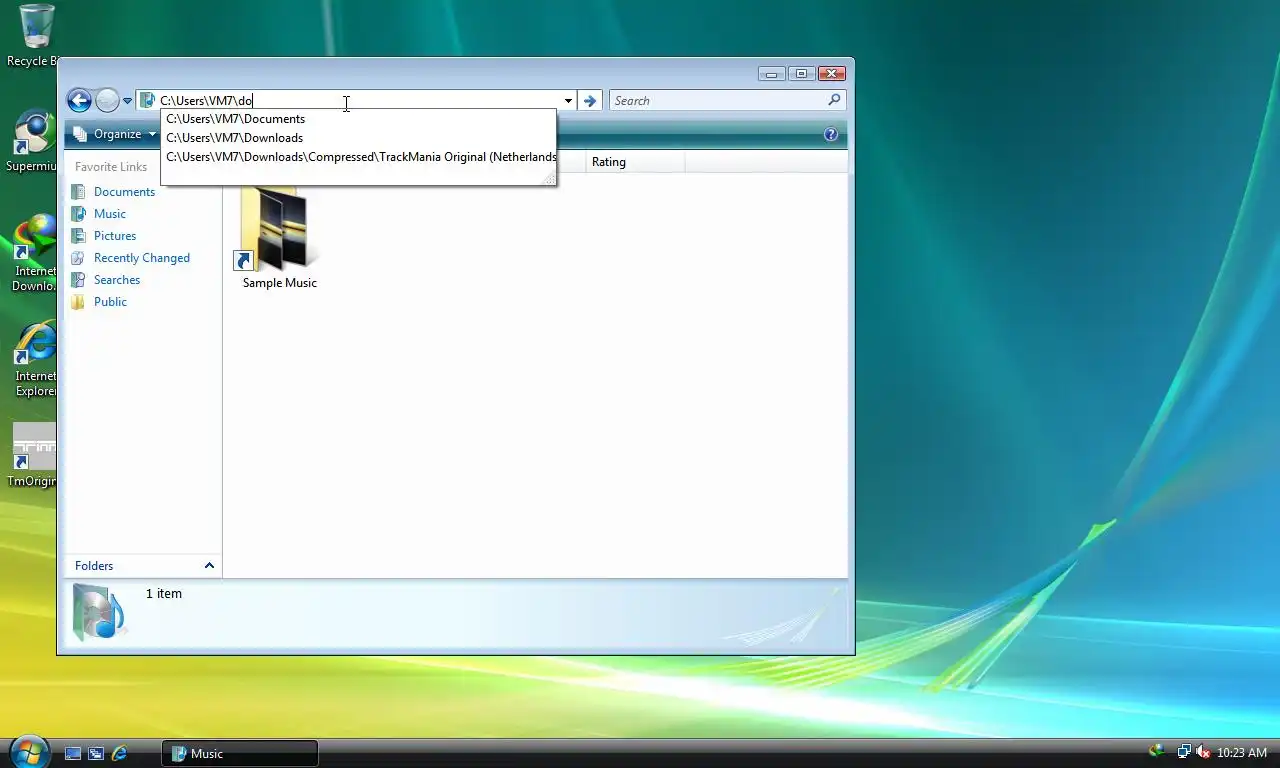Click the Music taskbar button
Screen dimensions: 1280x768
coord(240,754)
